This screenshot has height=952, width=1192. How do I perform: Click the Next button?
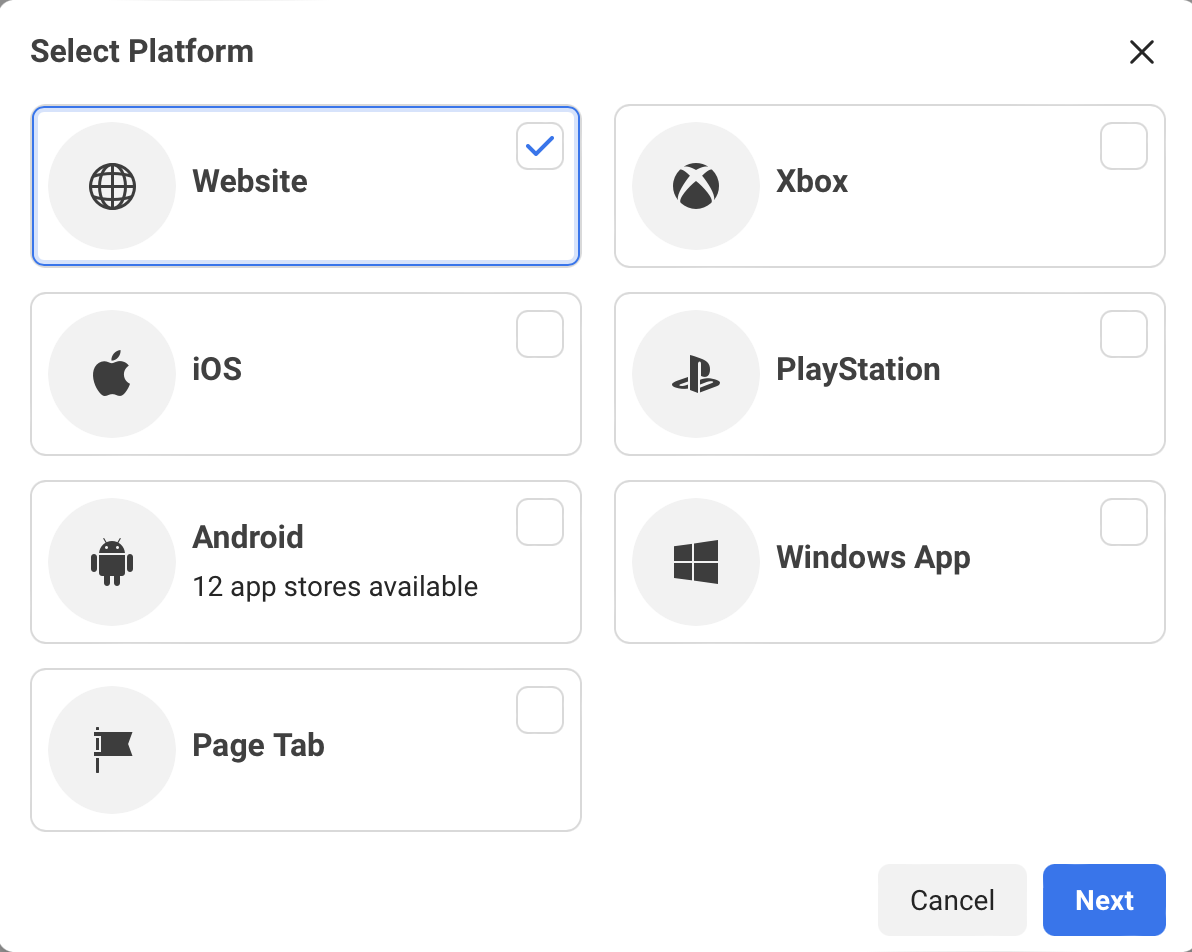click(1104, 900)
